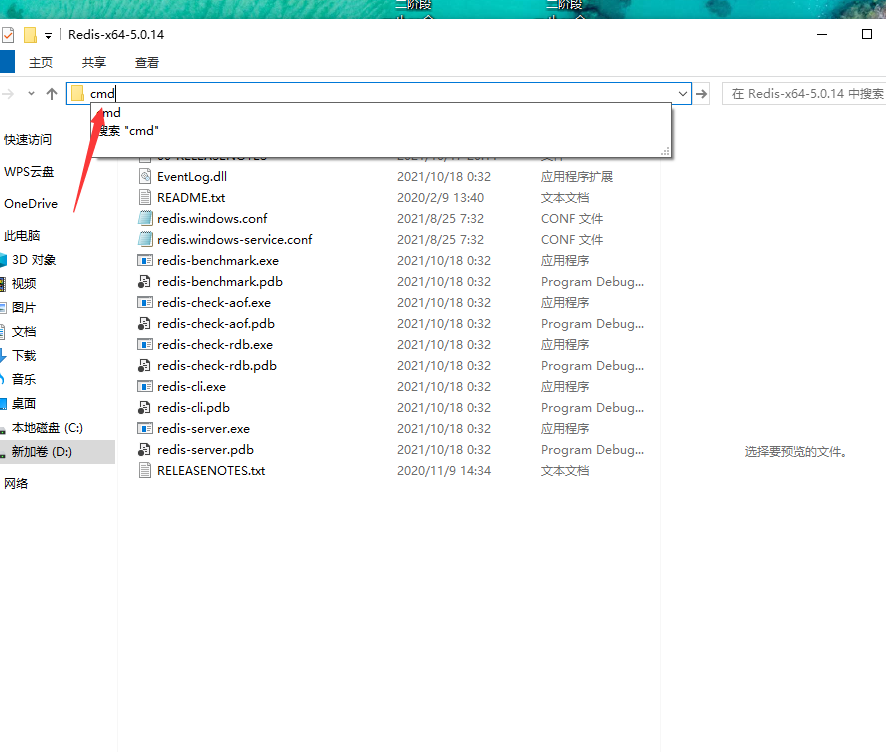Screen dimensions: 886x752
Task: Select 快速访问 in navigation pane
Action: 28,140
